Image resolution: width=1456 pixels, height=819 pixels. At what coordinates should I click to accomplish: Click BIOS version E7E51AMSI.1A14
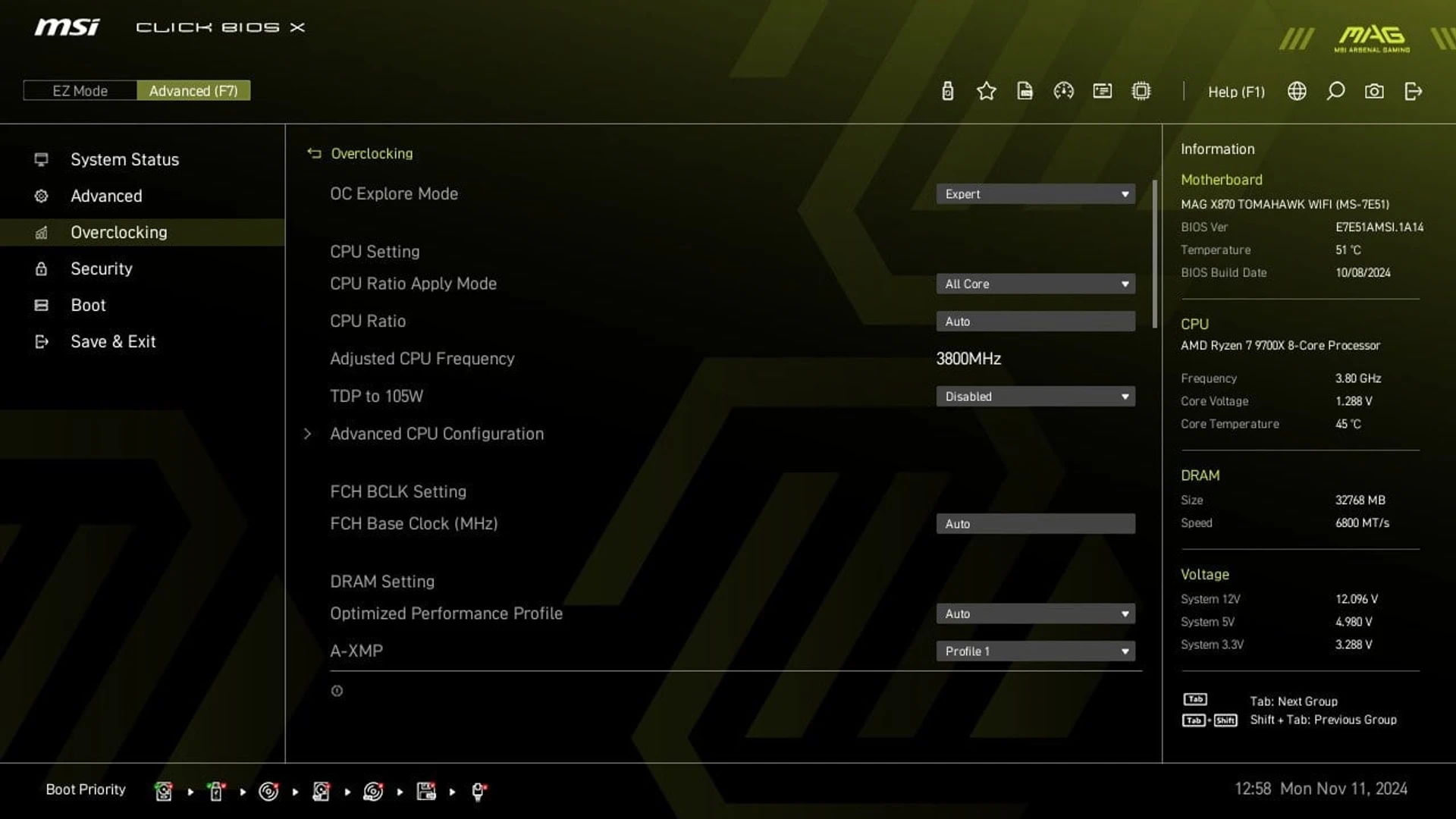pyautogui.click(x=1379, y=227)
